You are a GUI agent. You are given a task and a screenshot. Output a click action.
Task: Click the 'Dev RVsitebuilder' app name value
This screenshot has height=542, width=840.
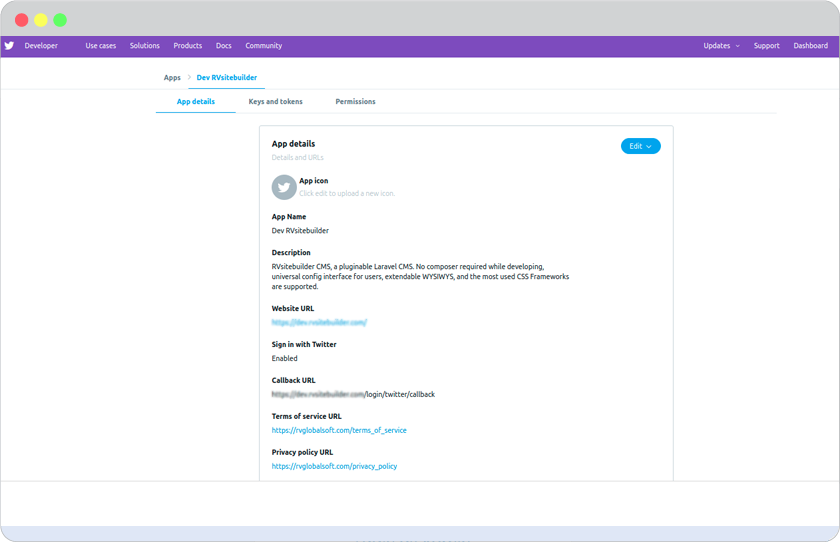pyautogui.click(x=300, y=231)
